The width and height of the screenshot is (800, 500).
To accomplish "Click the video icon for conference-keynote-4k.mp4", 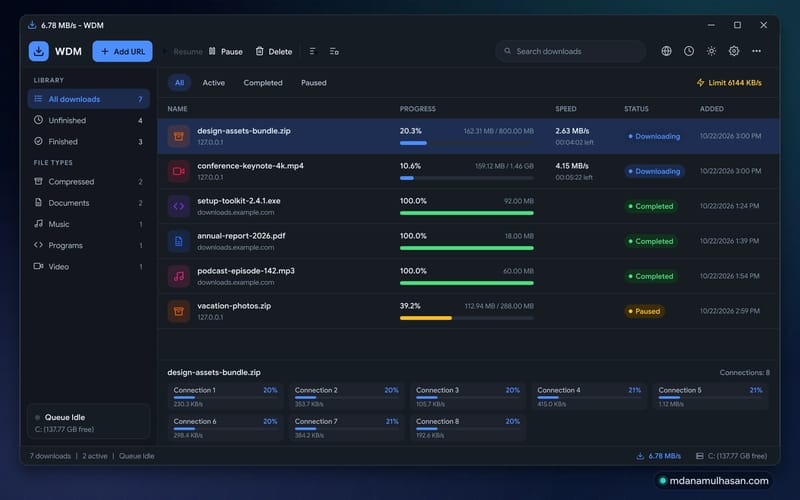I will coord(179,171).
